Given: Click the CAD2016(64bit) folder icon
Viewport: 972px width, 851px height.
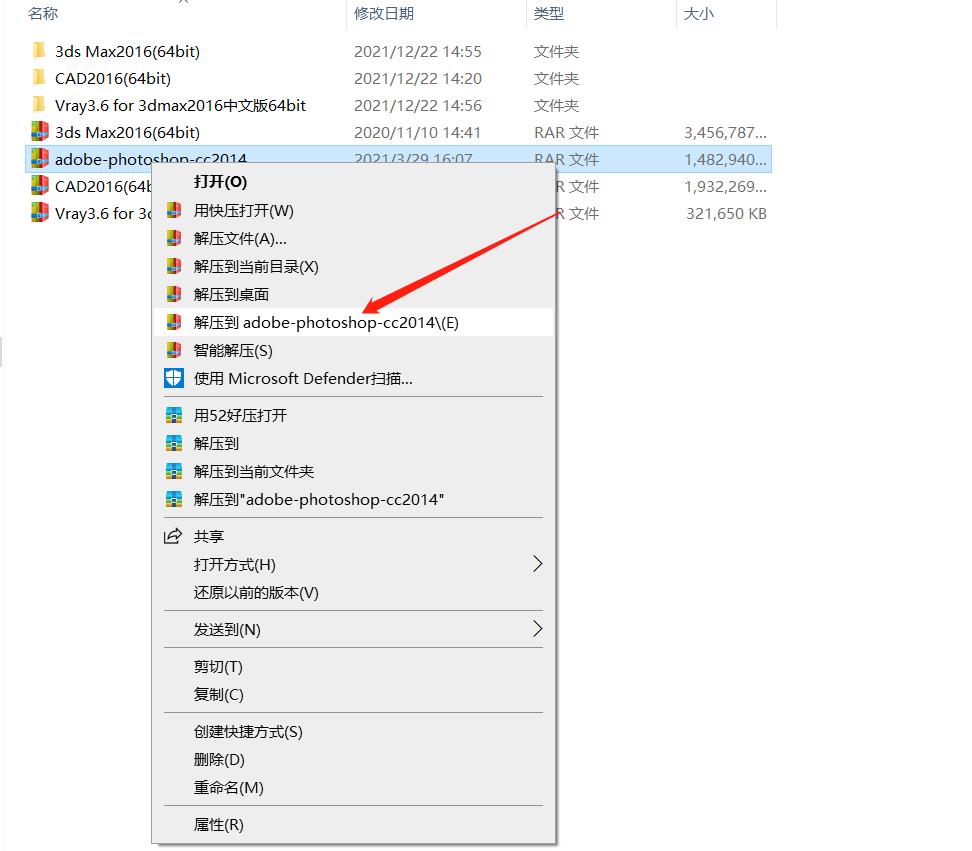Looking at the screenshot, I should point(39,78).
